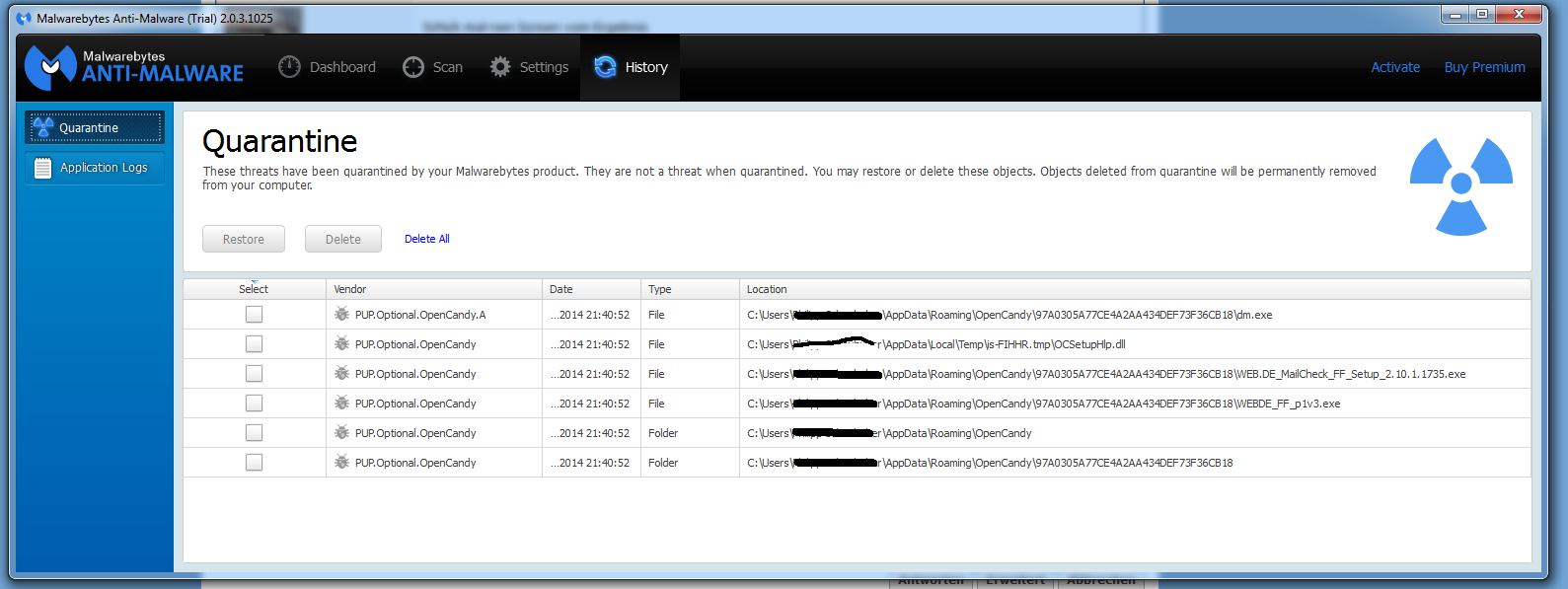Open the Scan tab

pos(433,67)
